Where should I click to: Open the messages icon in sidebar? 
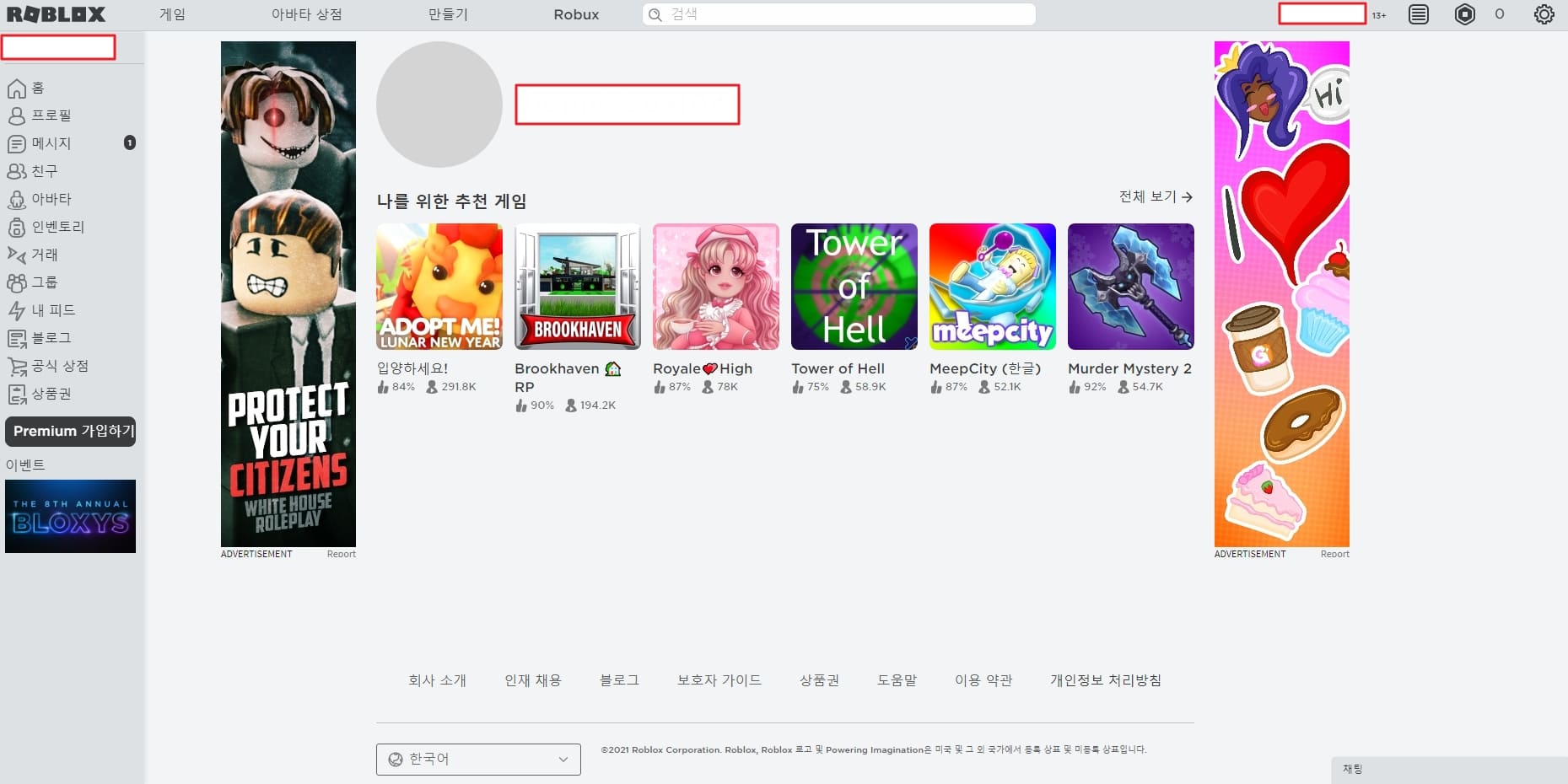(16, 144)
